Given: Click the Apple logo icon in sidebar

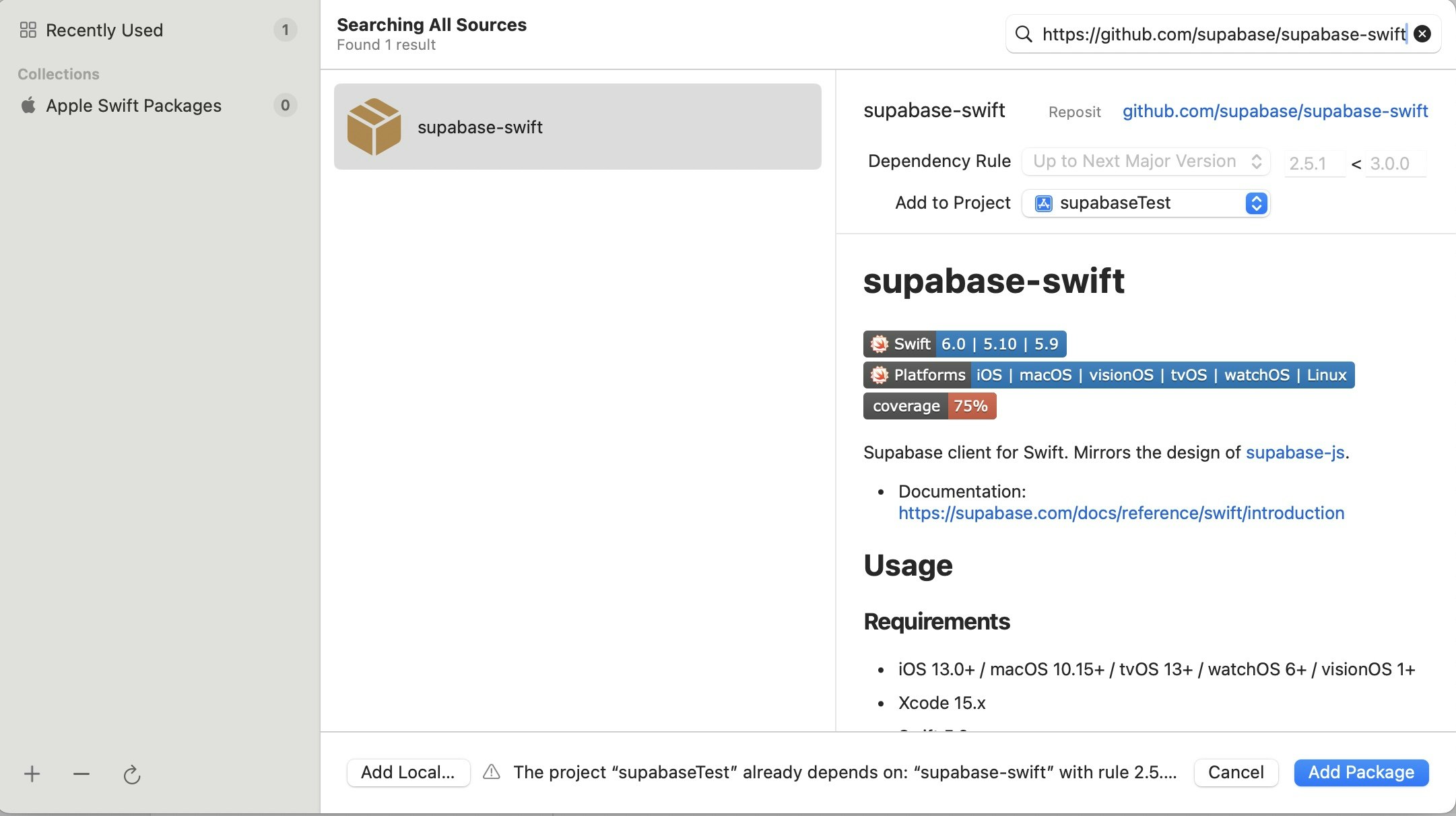Looking at the screenshot, I should click(28, 106).
